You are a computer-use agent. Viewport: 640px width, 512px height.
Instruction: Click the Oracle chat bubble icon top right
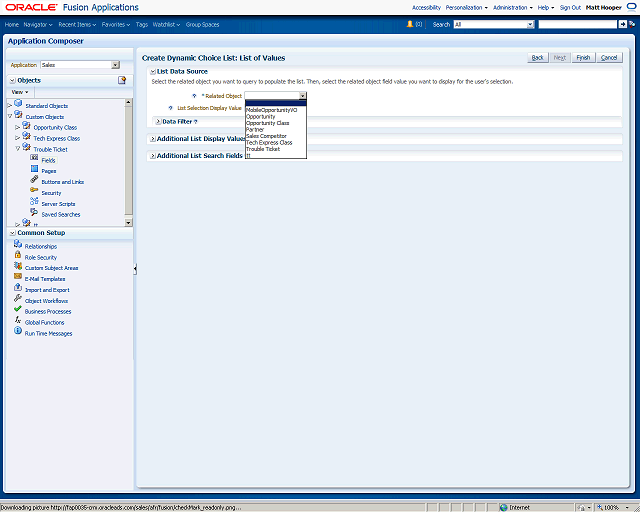click(631, 7)
